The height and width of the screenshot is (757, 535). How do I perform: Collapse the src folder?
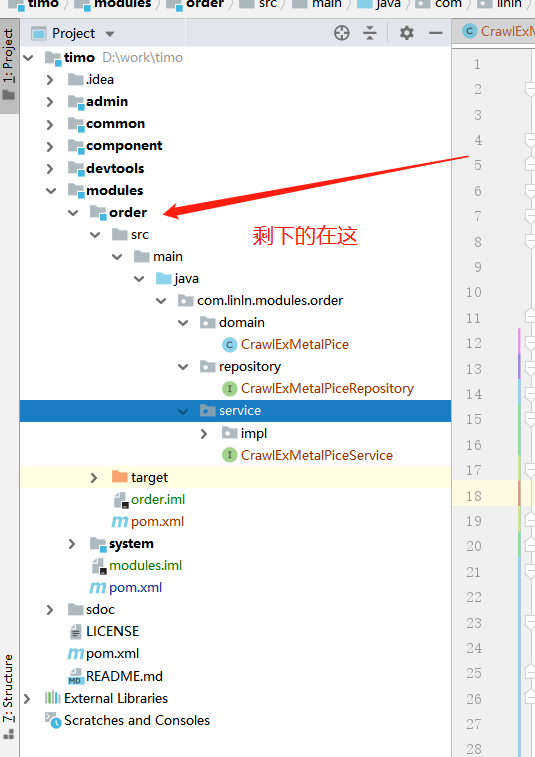coord(95,235)
